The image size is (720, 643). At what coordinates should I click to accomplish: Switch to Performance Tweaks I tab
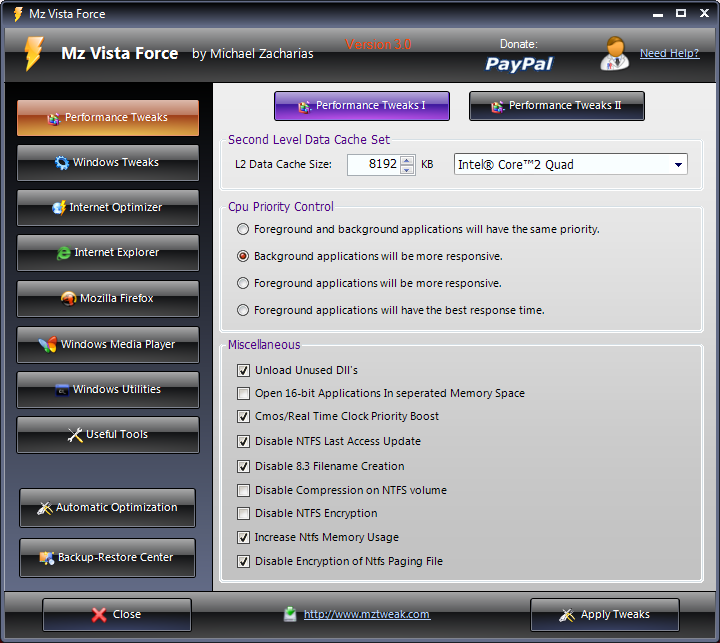362,106
